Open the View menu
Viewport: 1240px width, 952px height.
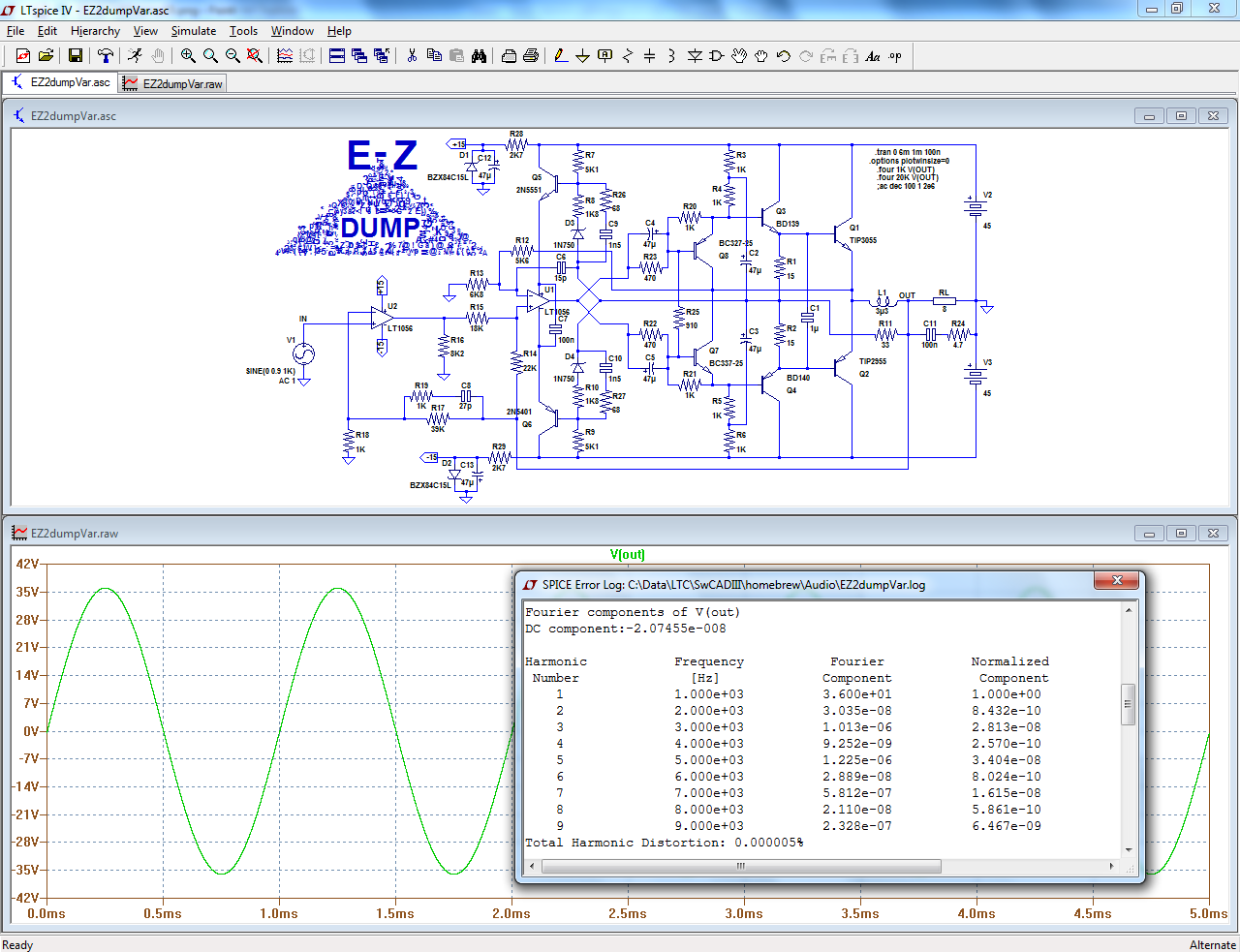145,31
